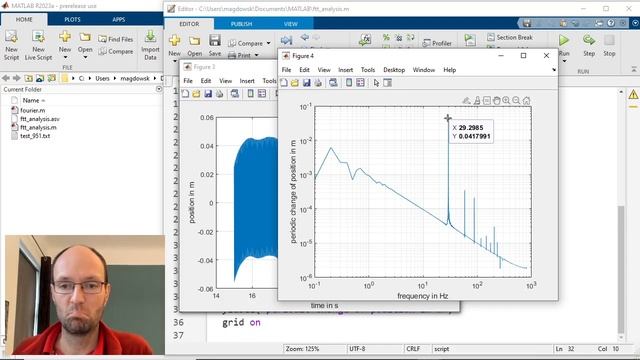
Task: Click the Print Figure icon in Figure 4 toolbar
Action: 318,83
